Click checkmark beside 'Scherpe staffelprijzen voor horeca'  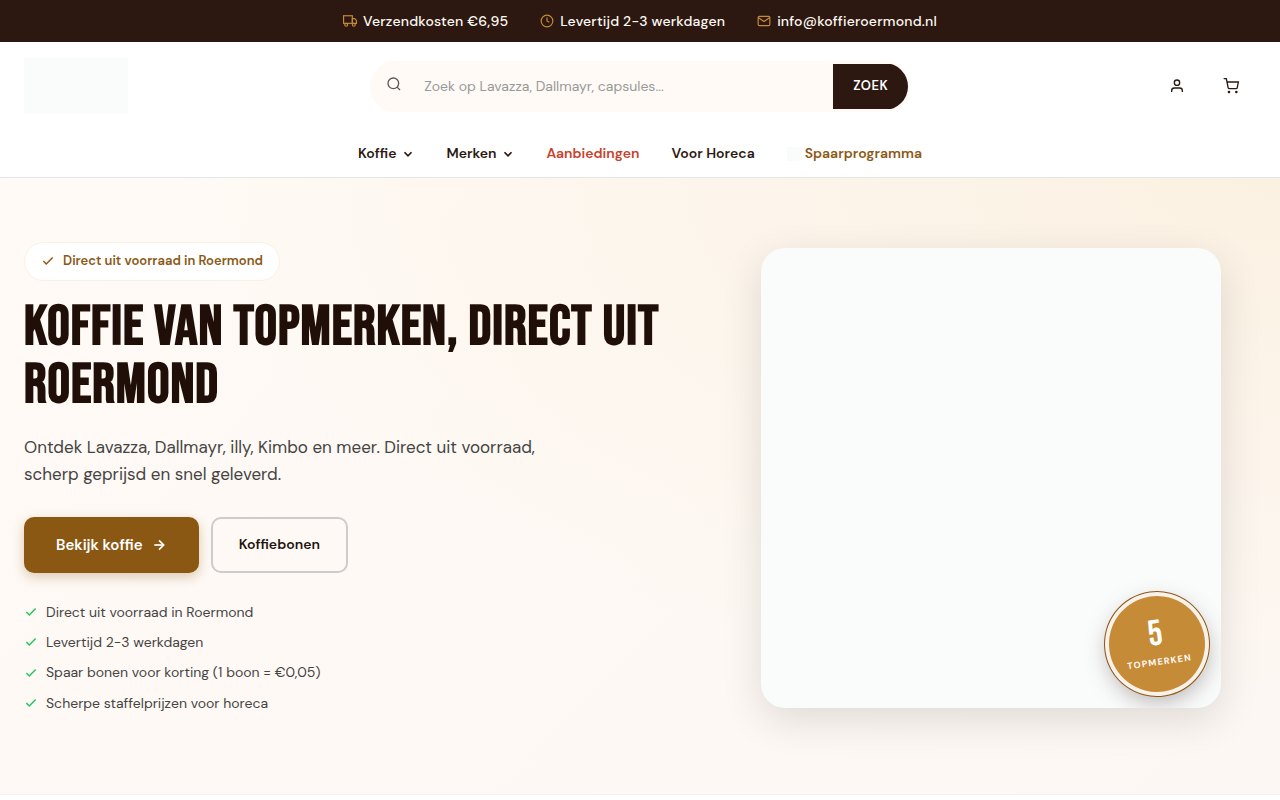coord(31,703)
